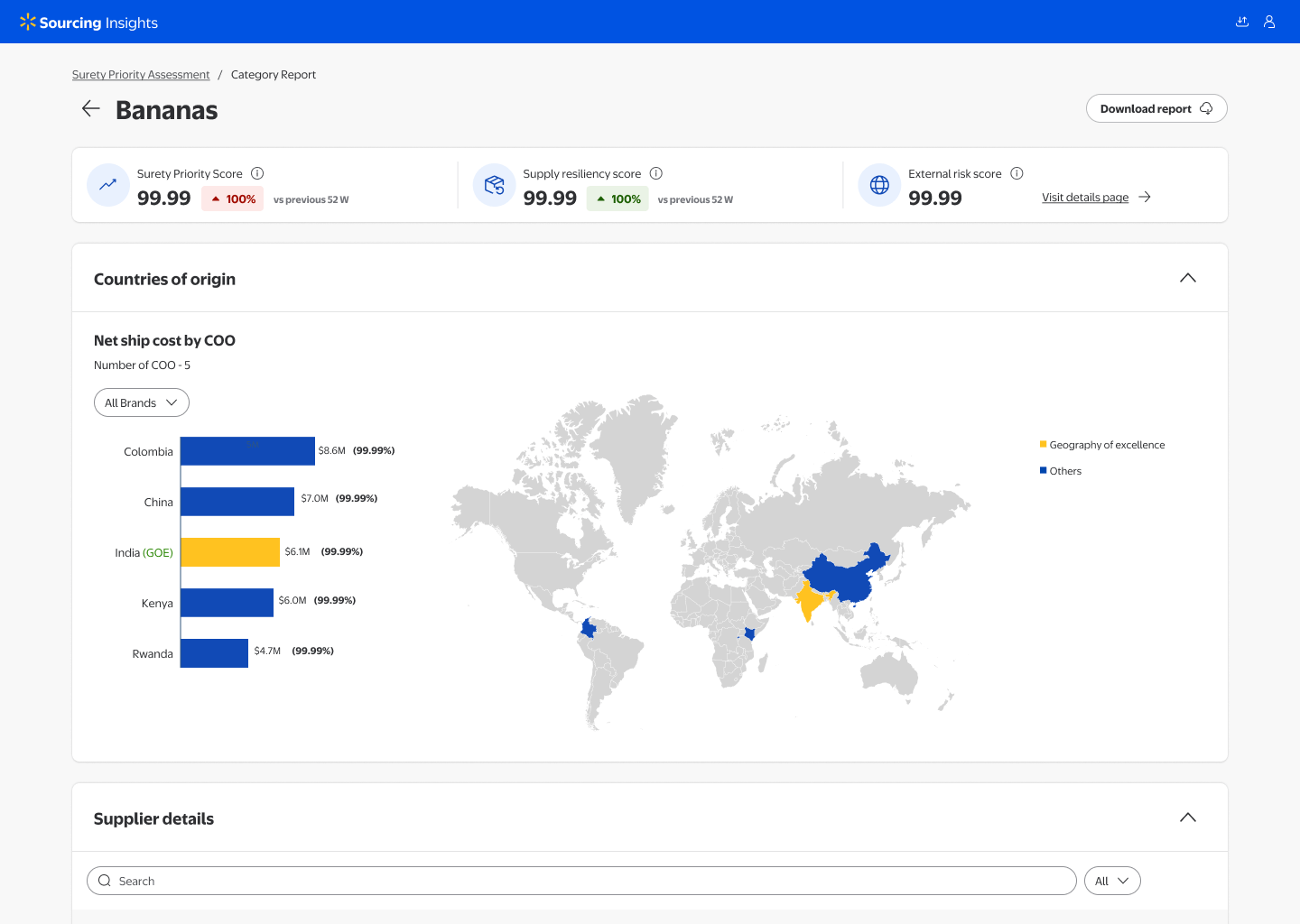Open the All filter dropdown beside search
Viewport: 1300px width, 924px height.
[x=1112, y=881]
